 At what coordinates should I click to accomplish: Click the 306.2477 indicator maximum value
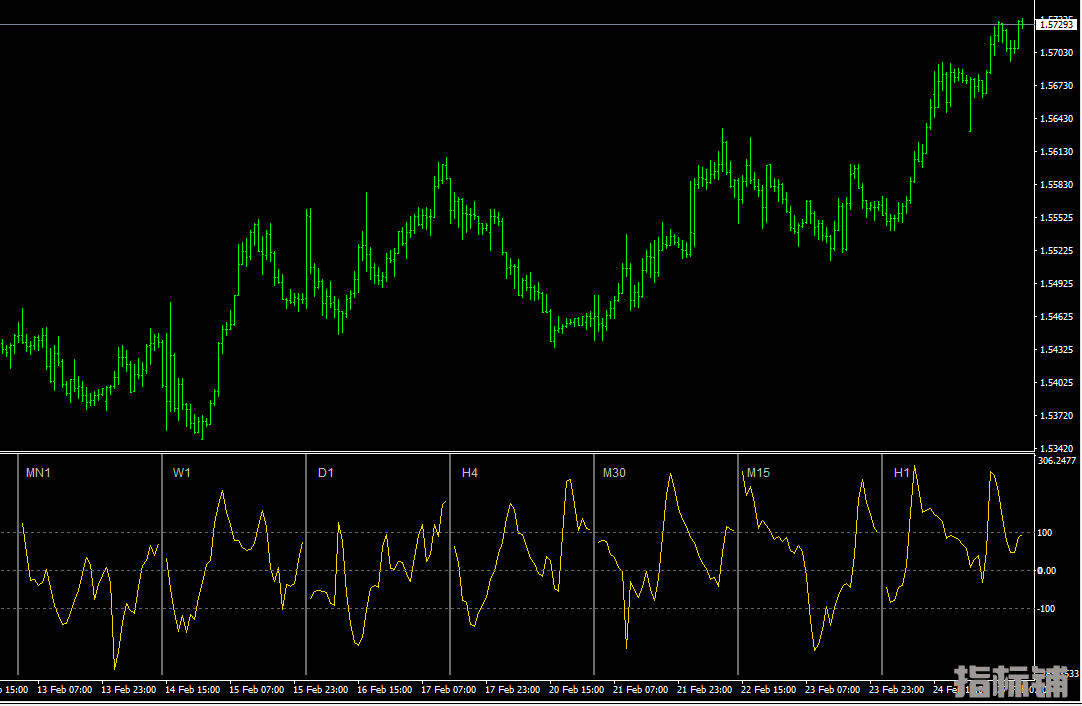[1056, 461]
